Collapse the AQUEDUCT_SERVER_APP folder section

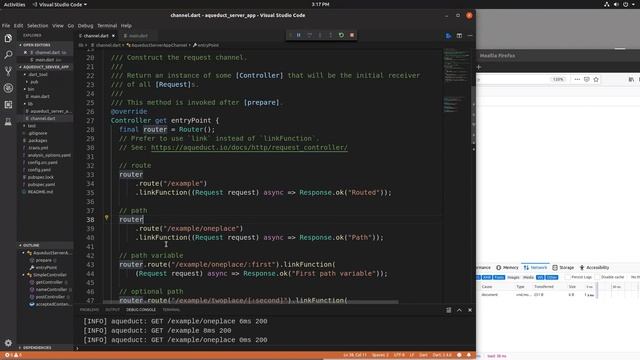coord(45,67)
